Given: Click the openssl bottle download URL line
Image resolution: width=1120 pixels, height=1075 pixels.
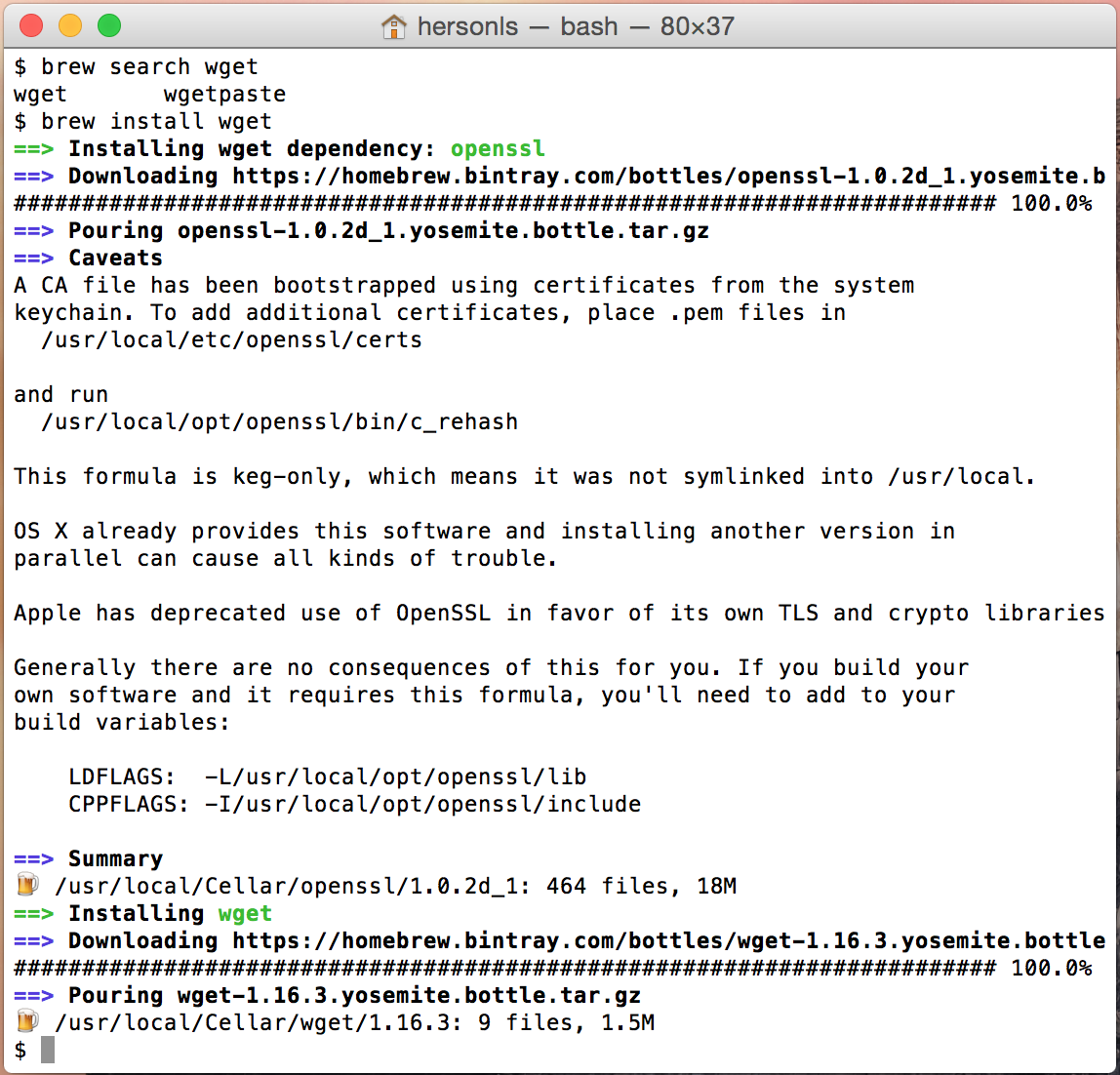Looking at the screenshot, I should coord(560,176).
